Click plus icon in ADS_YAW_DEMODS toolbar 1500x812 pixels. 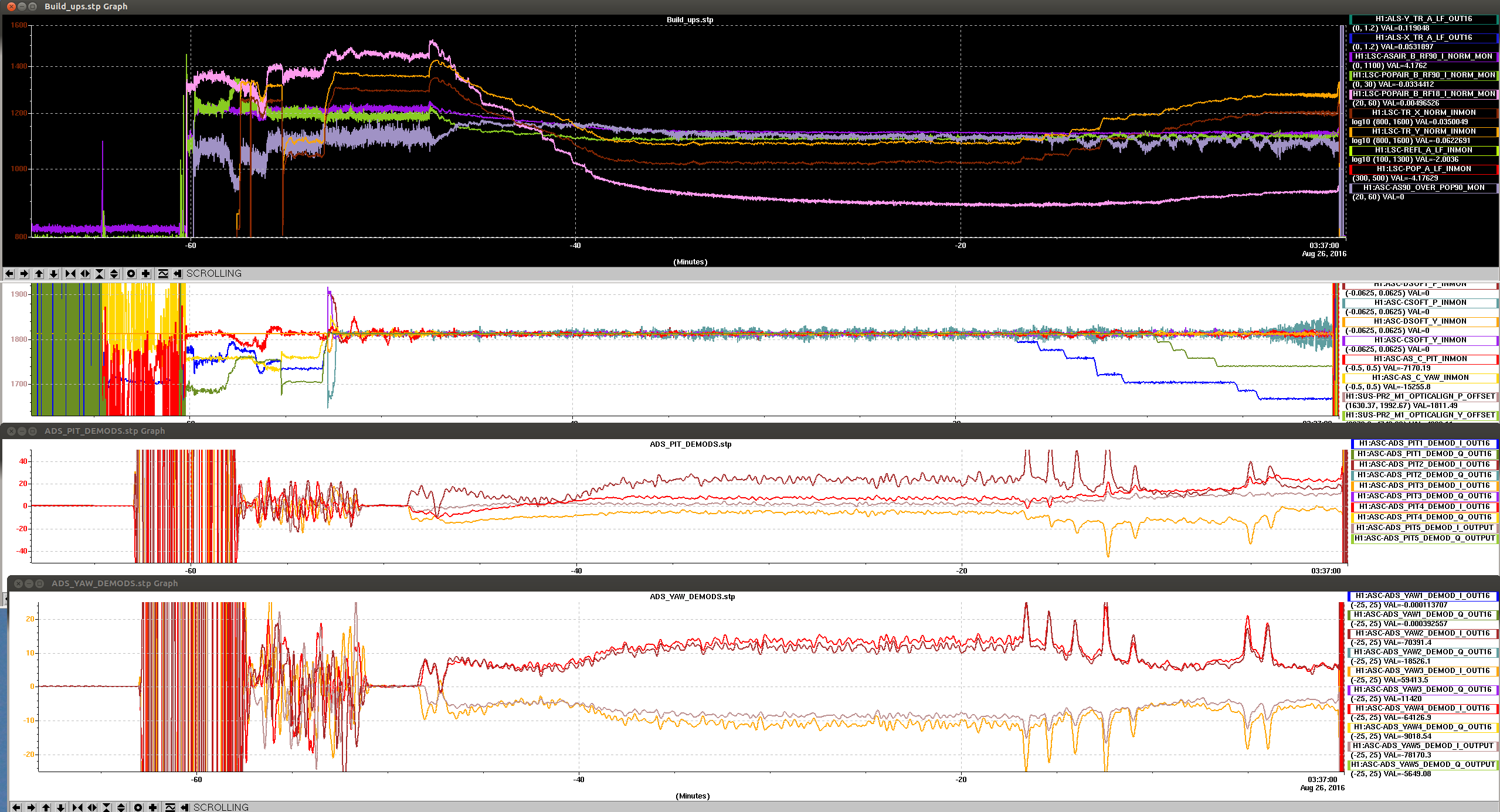pos(153,807)
